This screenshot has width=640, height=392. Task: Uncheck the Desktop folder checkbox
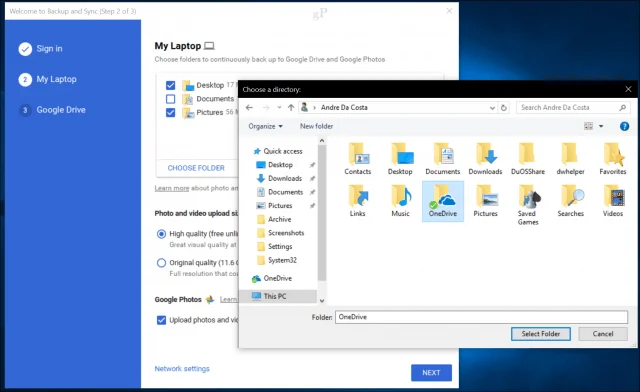171,85
